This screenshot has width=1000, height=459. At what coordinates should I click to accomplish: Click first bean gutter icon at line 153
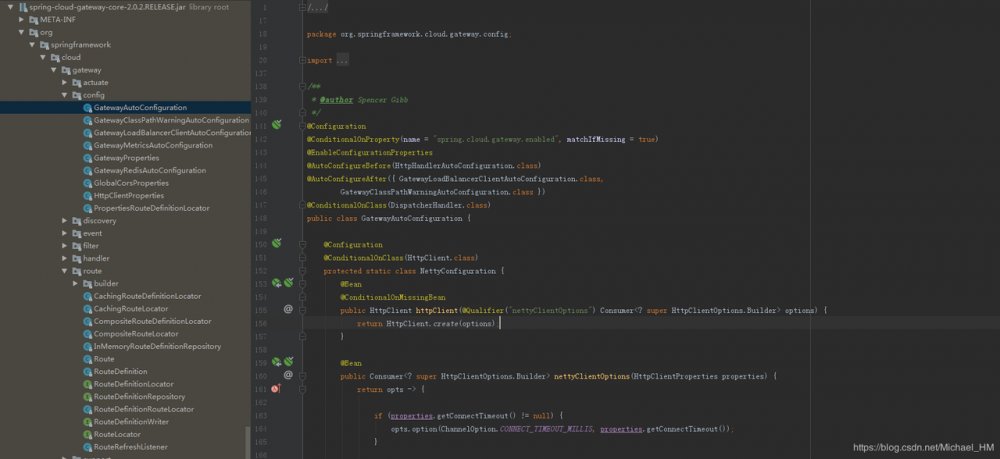276,283
